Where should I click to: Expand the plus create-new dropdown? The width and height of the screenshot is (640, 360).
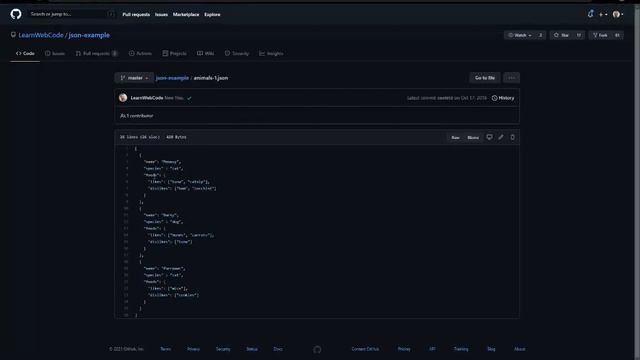coord(603,14)
